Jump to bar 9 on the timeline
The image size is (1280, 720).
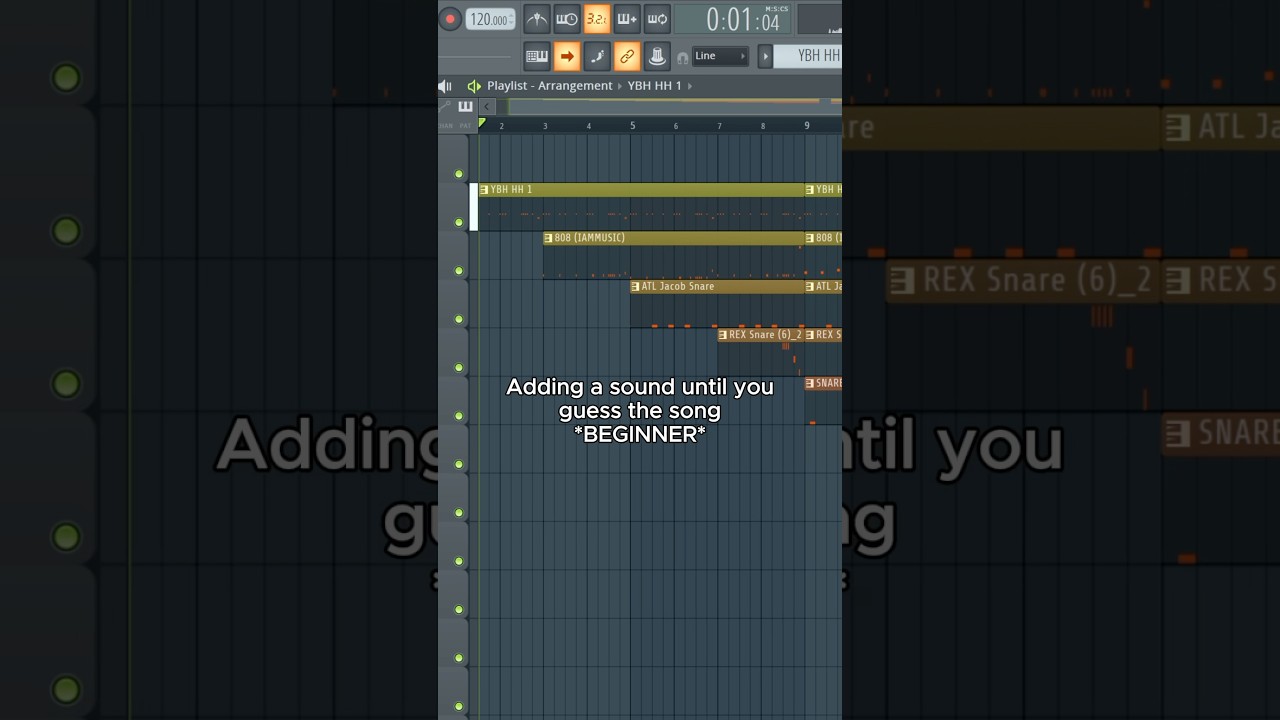point(807,126)
